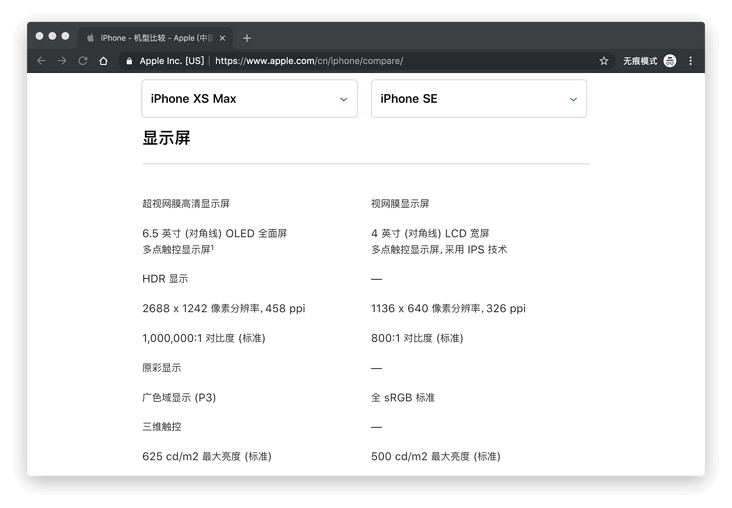Click 1136 x 640 像素分辨率, 326 ppi
The height and width of the screenshot is (508, 732).
tap(448, 309)
